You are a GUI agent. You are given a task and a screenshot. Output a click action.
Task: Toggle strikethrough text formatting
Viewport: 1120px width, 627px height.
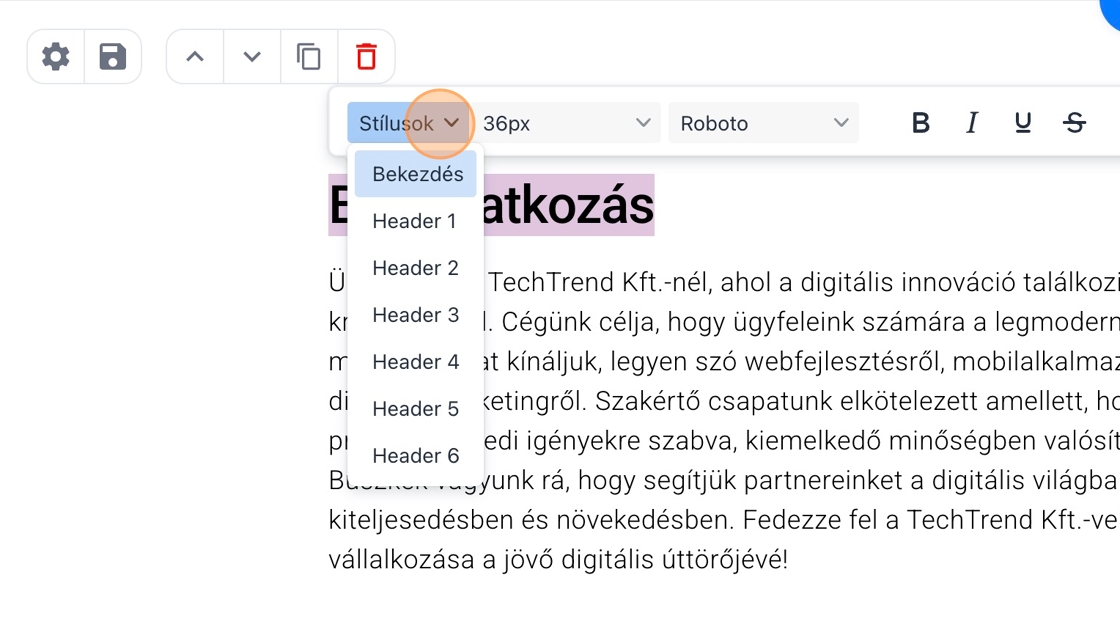click(1075, 123)
